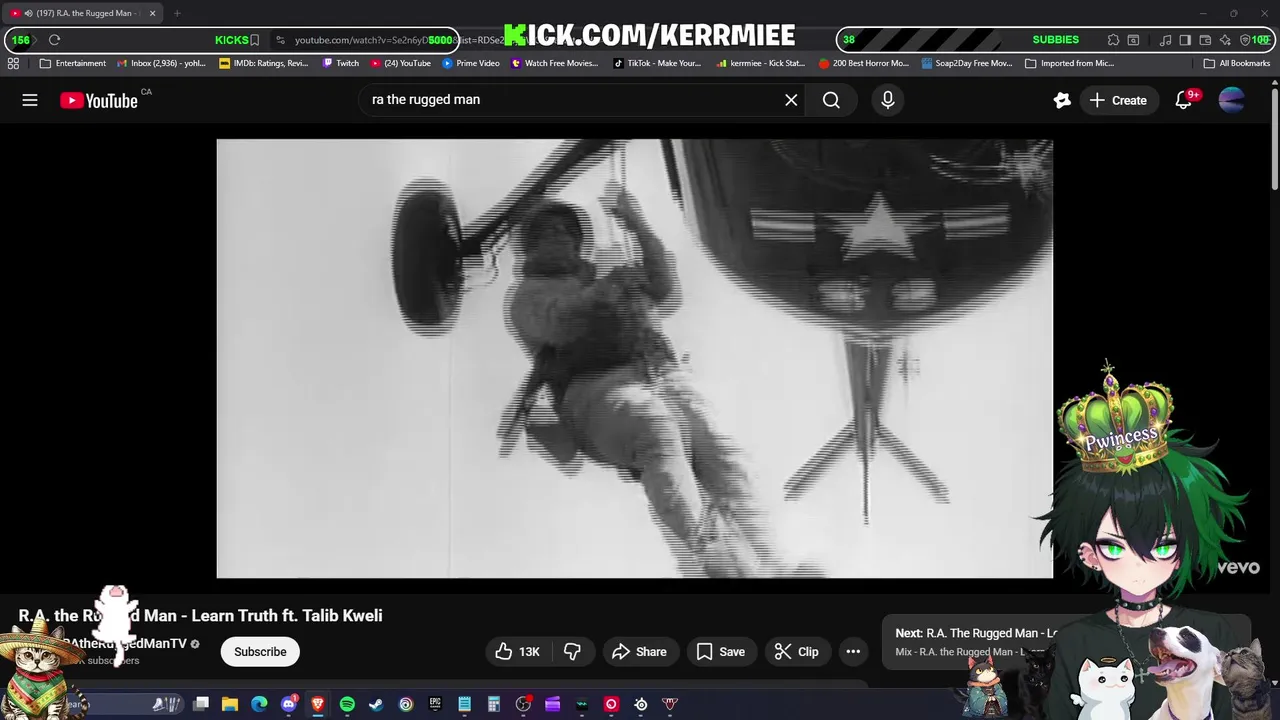Screen dimensions: 1280x720
Task: Open the Next mix video R.A. The Rugged Man
Action: pyautogui.click(x=976, y=633)
